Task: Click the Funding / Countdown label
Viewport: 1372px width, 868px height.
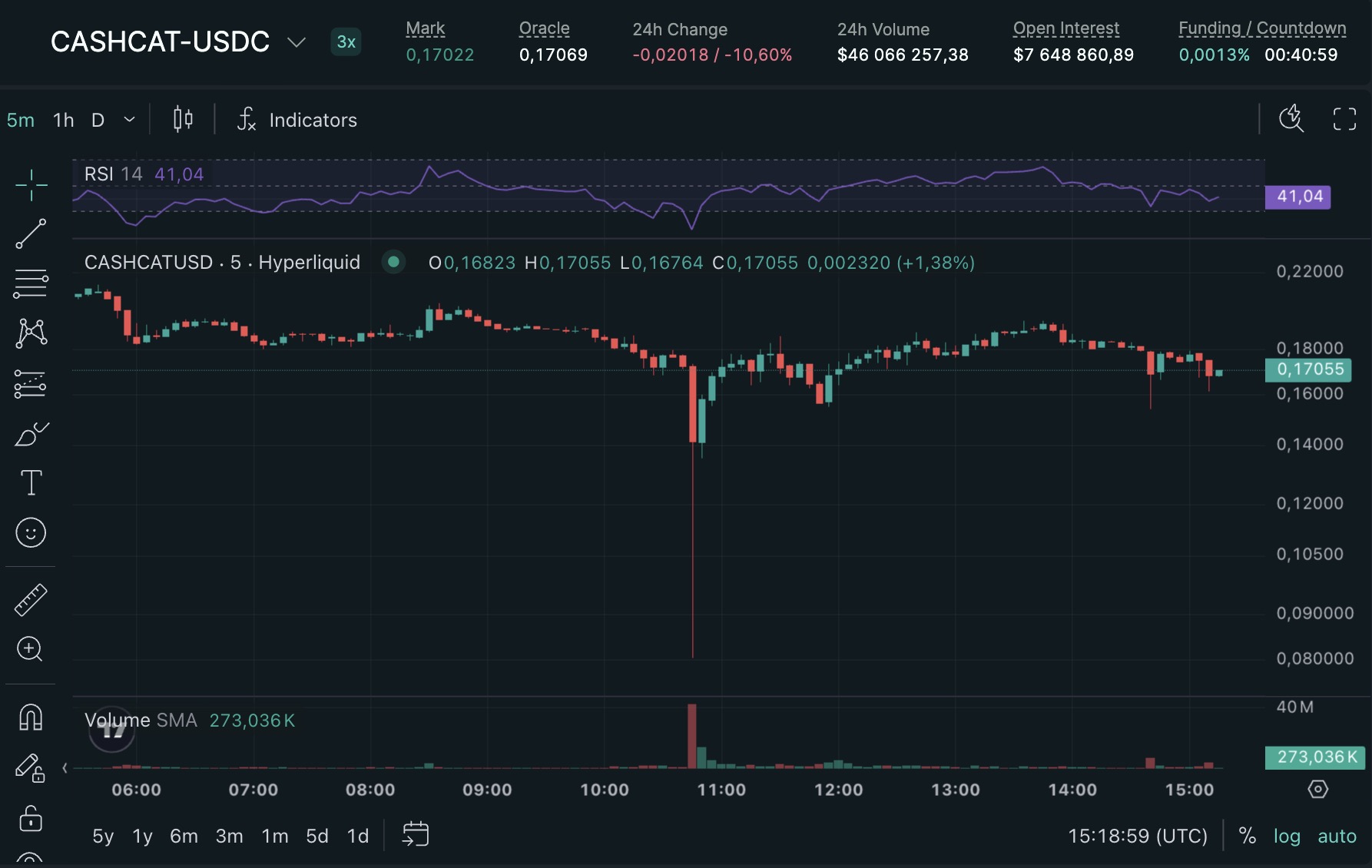Action: (x=1262, y=28)
